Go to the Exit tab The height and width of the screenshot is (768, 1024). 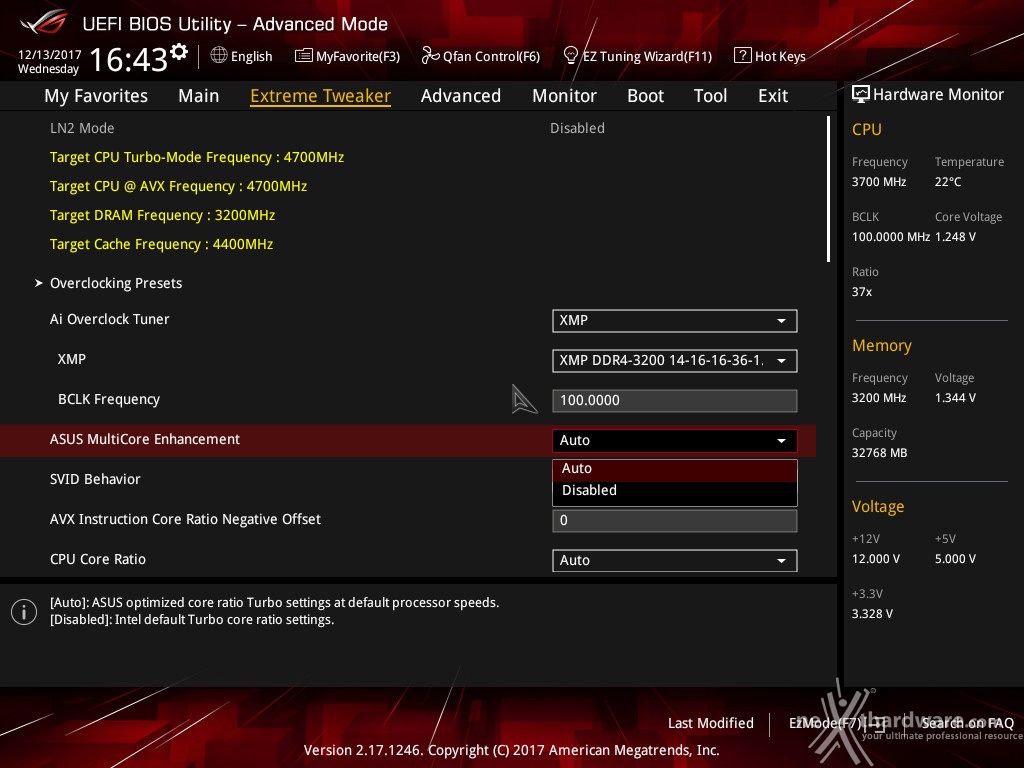click(x=773, y=96)
